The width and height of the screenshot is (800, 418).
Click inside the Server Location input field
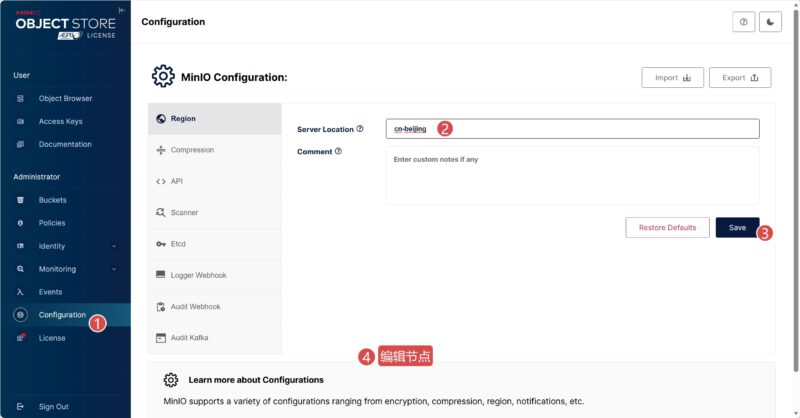tap(572, 129)
